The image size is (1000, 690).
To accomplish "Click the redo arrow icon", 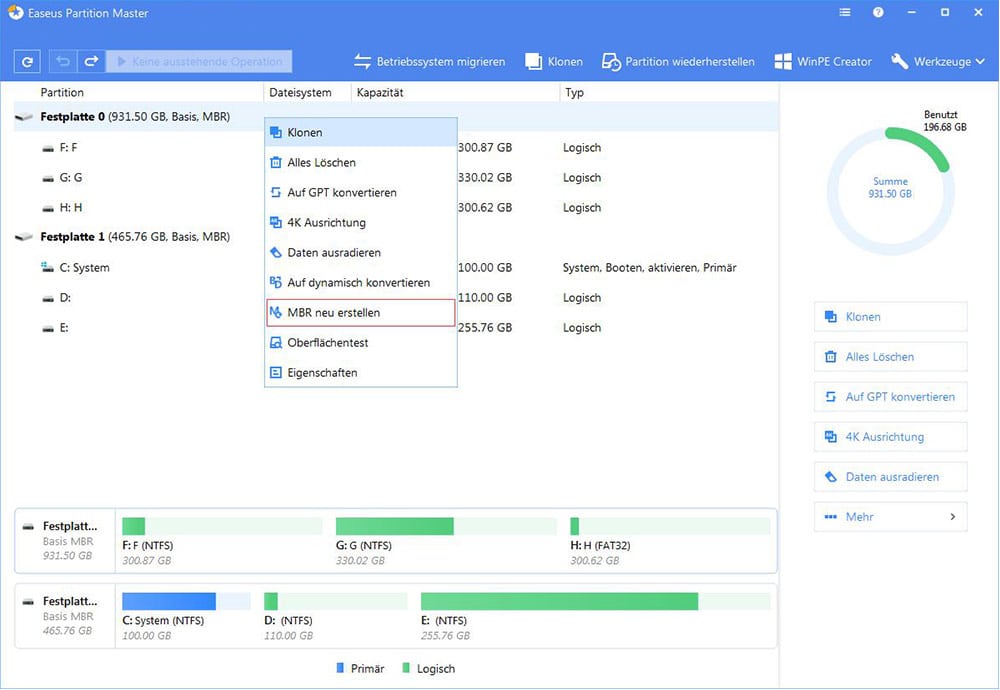I will pyautogui.click(x=91, y=61).
